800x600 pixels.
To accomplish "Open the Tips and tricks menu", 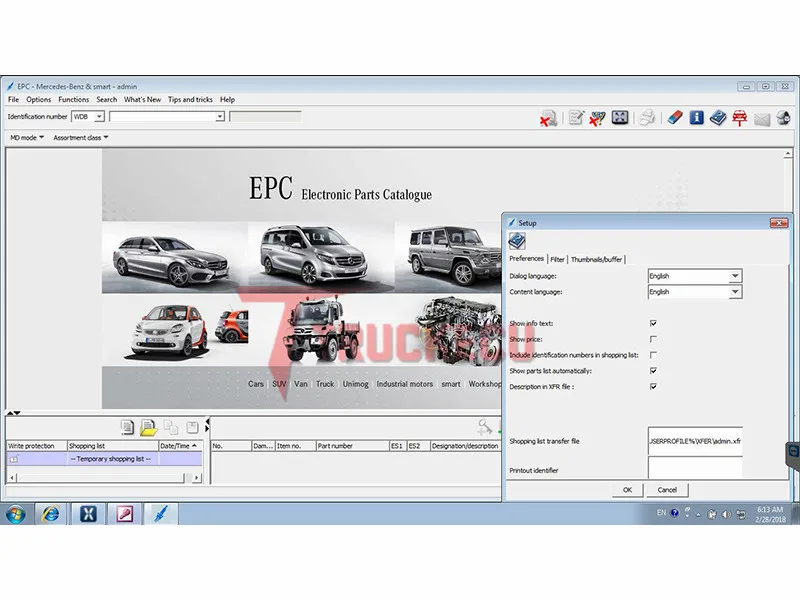I will 190,99.
